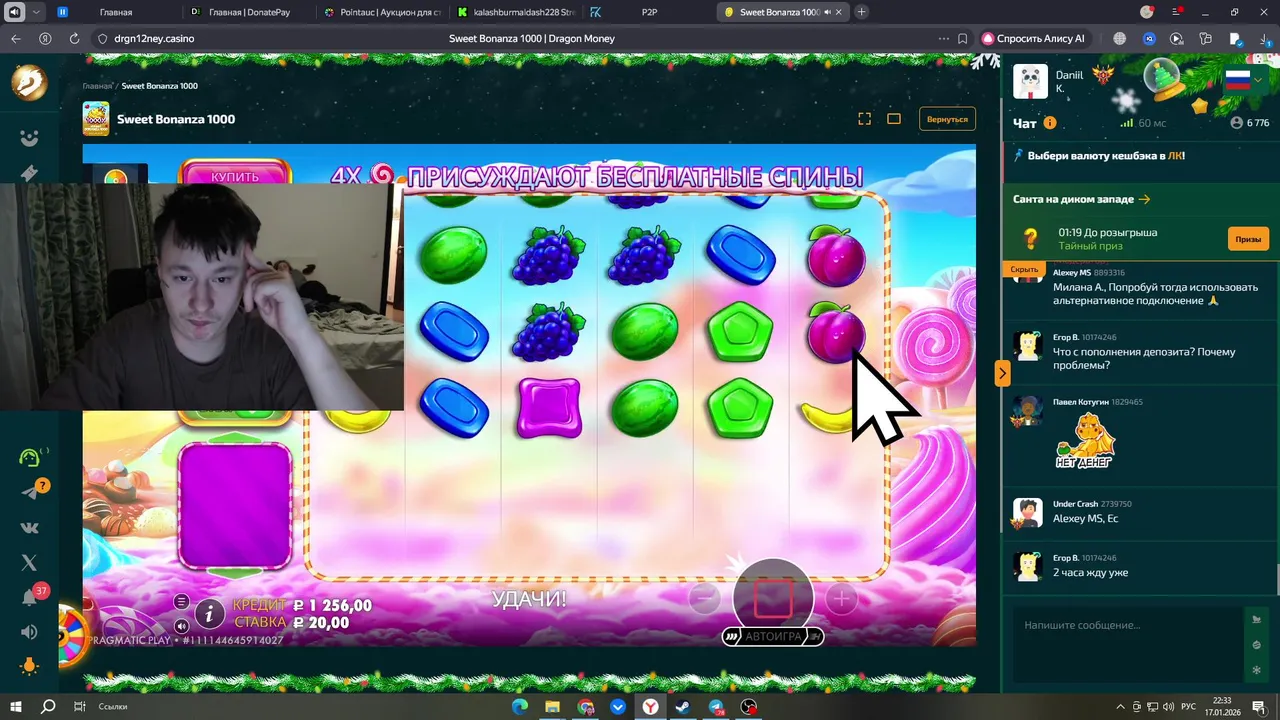Click Егор В. avatar on deposit question

[1028, 346]
